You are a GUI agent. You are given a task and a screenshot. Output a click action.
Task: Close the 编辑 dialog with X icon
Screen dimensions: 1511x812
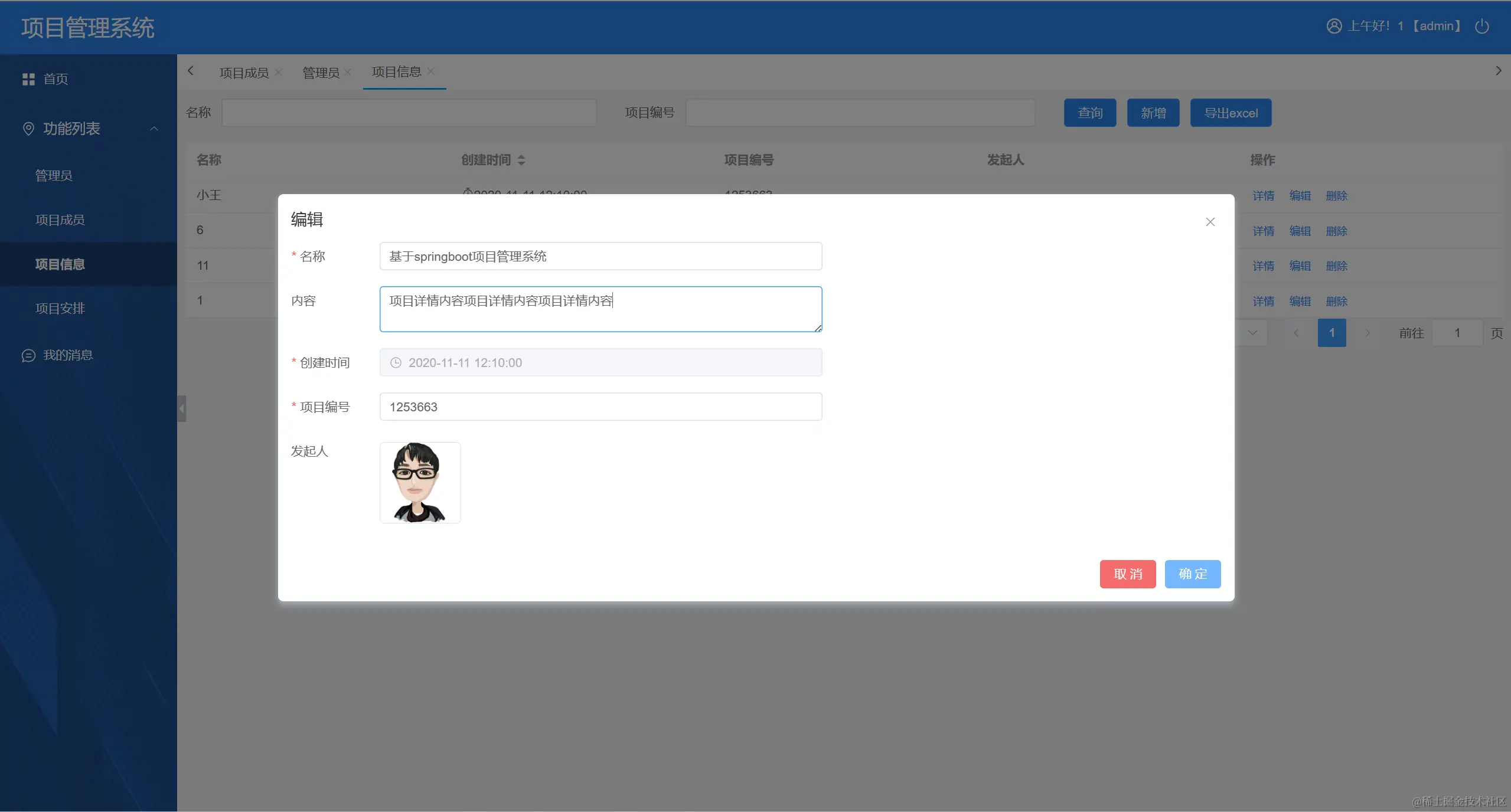click(x=1210, y=222)
